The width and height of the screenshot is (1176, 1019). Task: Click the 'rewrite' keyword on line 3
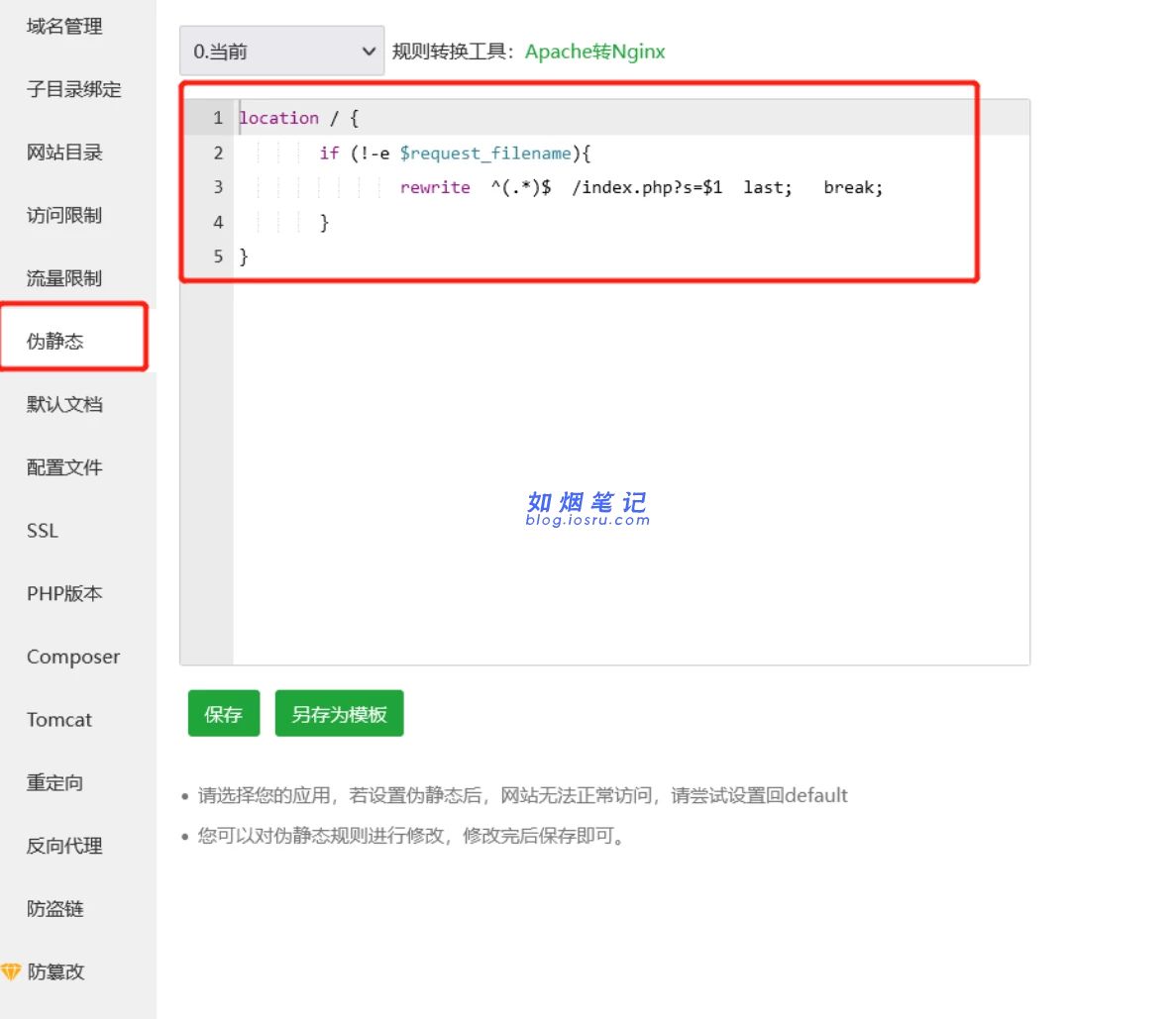pos(435,187)
